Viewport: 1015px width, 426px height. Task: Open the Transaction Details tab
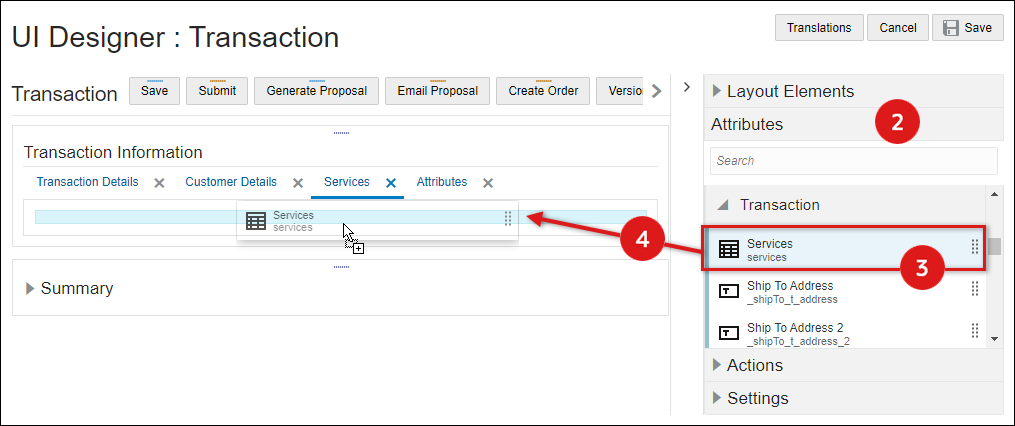tap(87, 182)
